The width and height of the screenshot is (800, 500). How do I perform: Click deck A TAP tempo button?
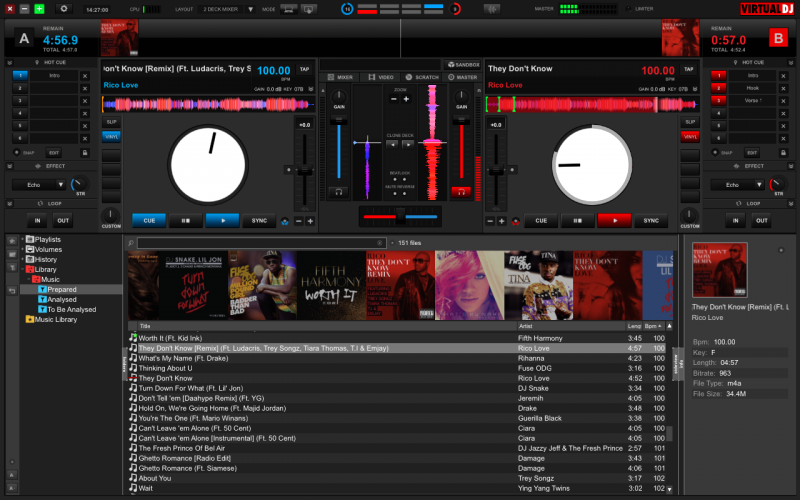pos(305,69)
